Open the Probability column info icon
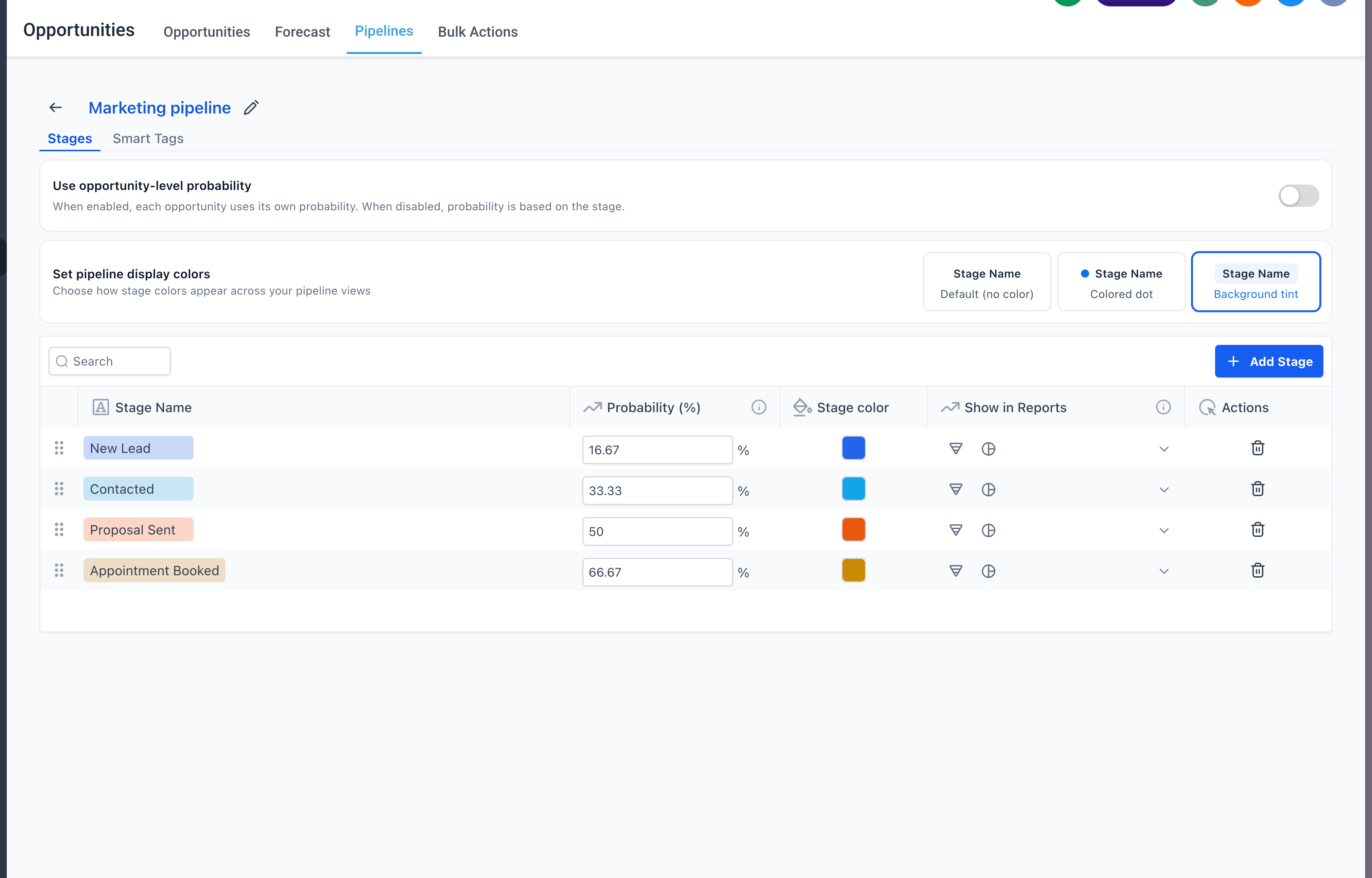1372x878 pixels. (759, 407)
